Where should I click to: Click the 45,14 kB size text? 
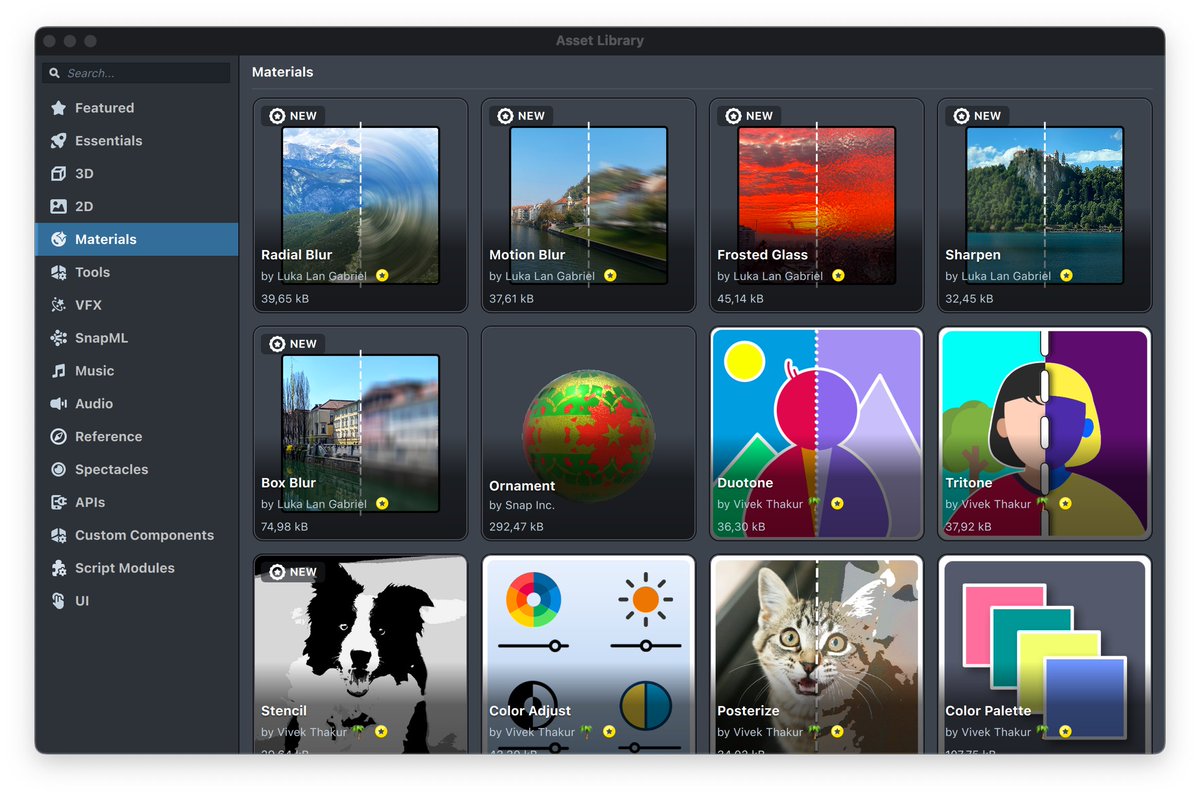coord(740,298)
